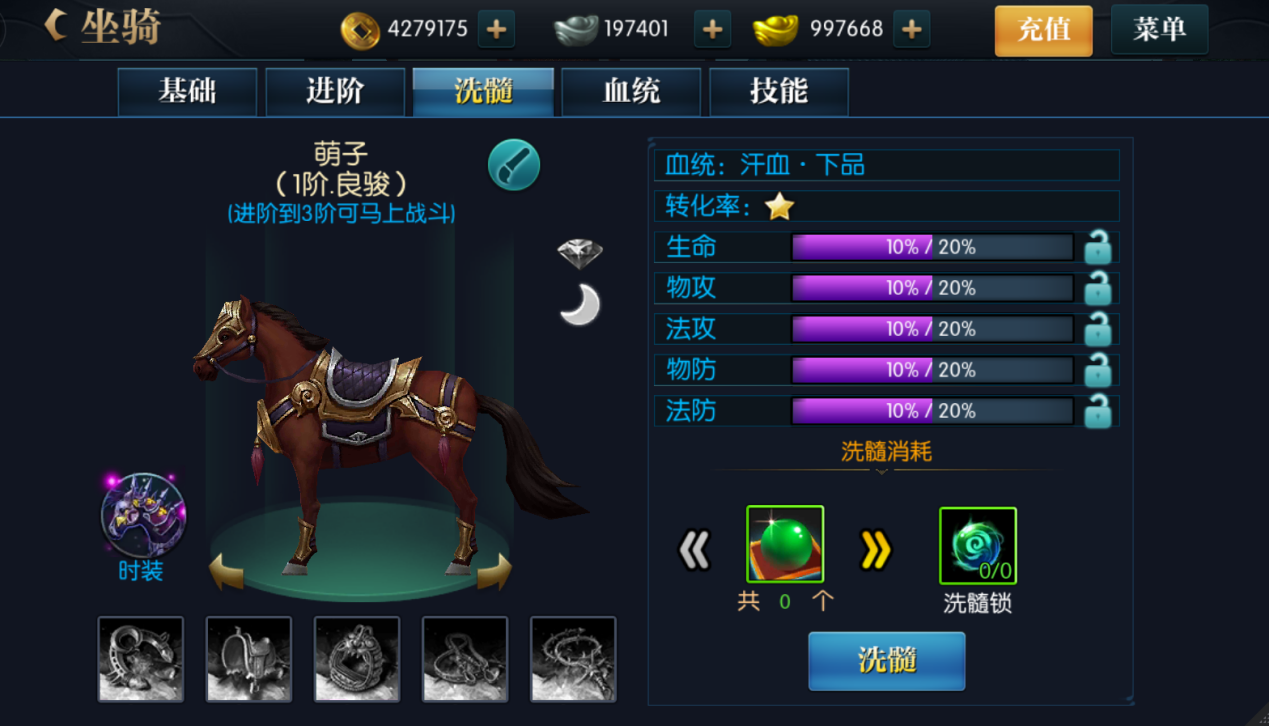Select the green orb consumable item
The width and height of the screenshot is (1269, 726).
pyautogui.click(x=785, y=545)
